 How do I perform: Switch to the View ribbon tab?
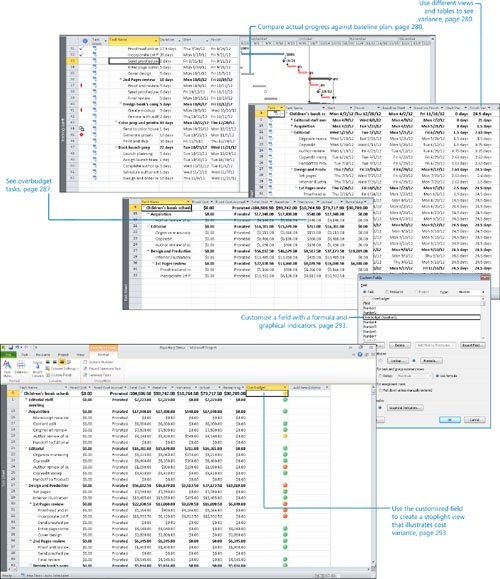80,354
